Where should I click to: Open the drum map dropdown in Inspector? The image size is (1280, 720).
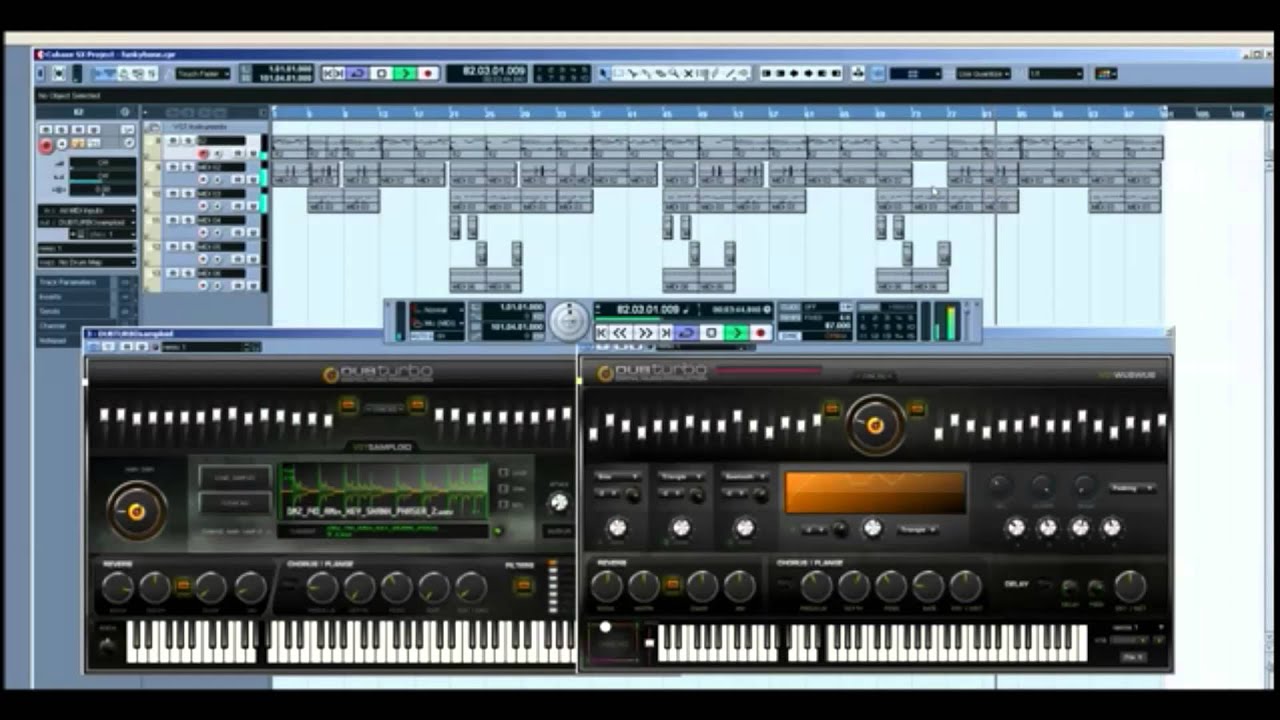87,262
